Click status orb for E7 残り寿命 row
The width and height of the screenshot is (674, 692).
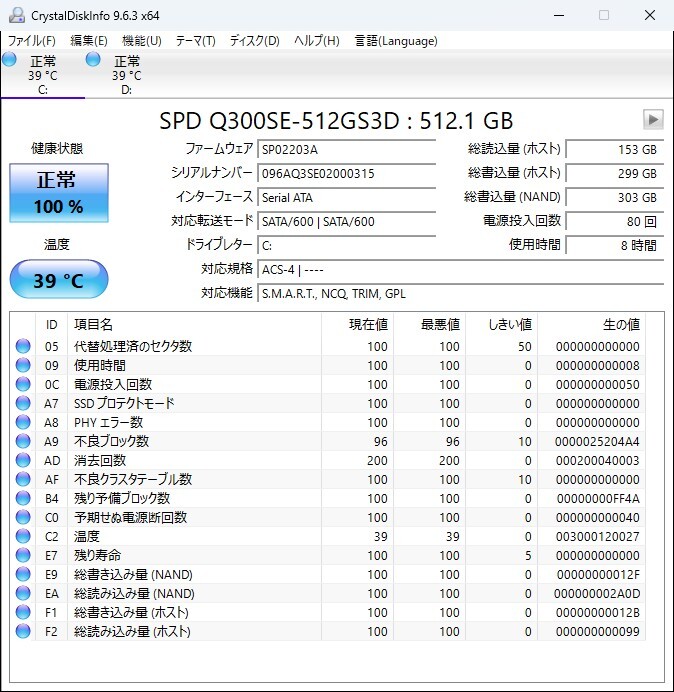click(x=23, y=555)
